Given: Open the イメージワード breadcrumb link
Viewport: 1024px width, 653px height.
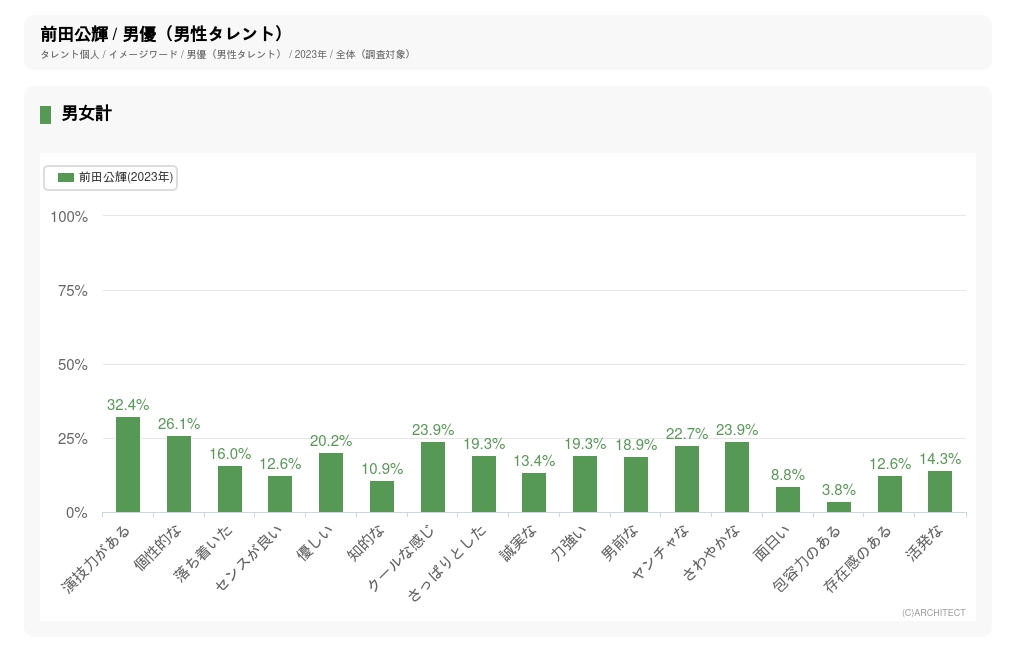Looking at the screenshot, I should pos(143,54).
